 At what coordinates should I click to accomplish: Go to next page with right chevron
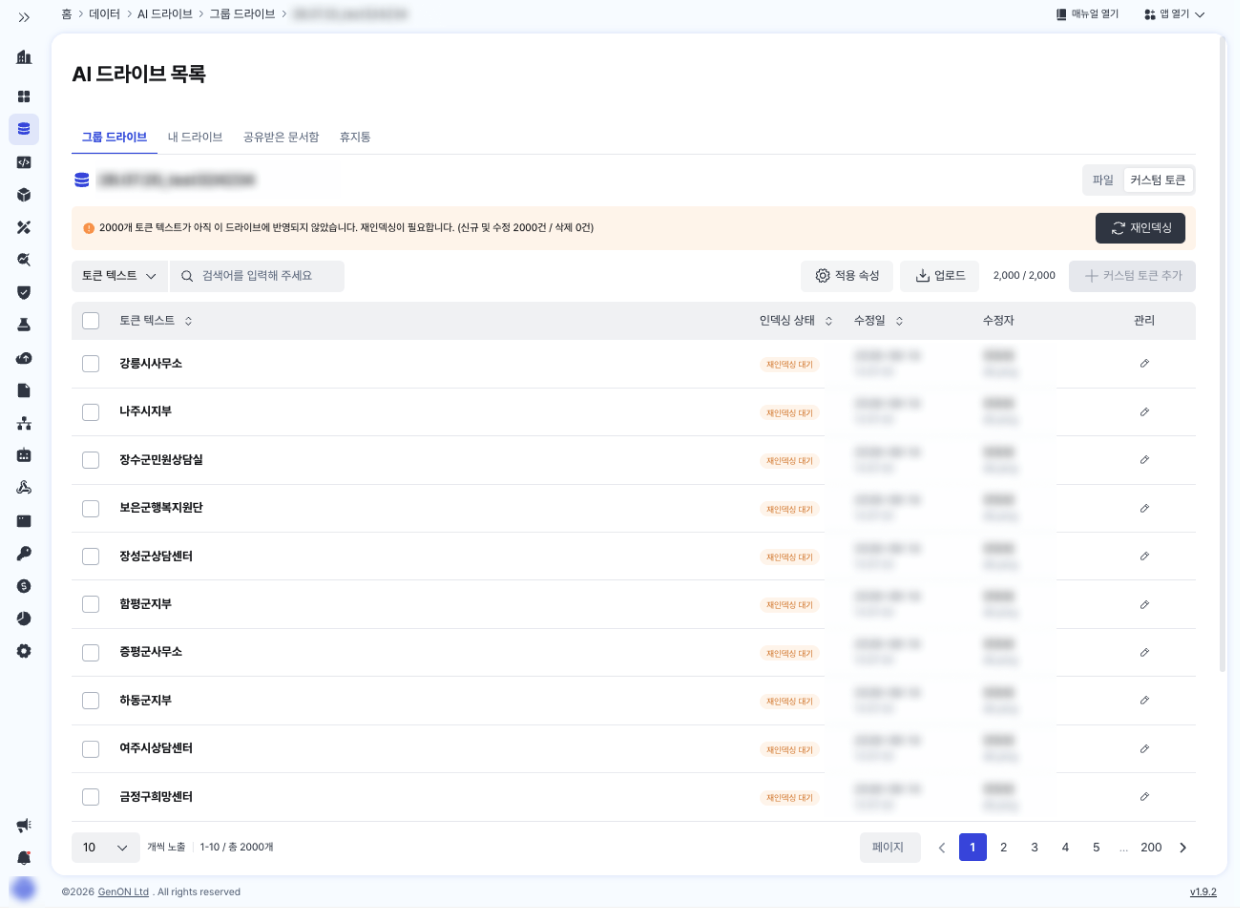1183,847
